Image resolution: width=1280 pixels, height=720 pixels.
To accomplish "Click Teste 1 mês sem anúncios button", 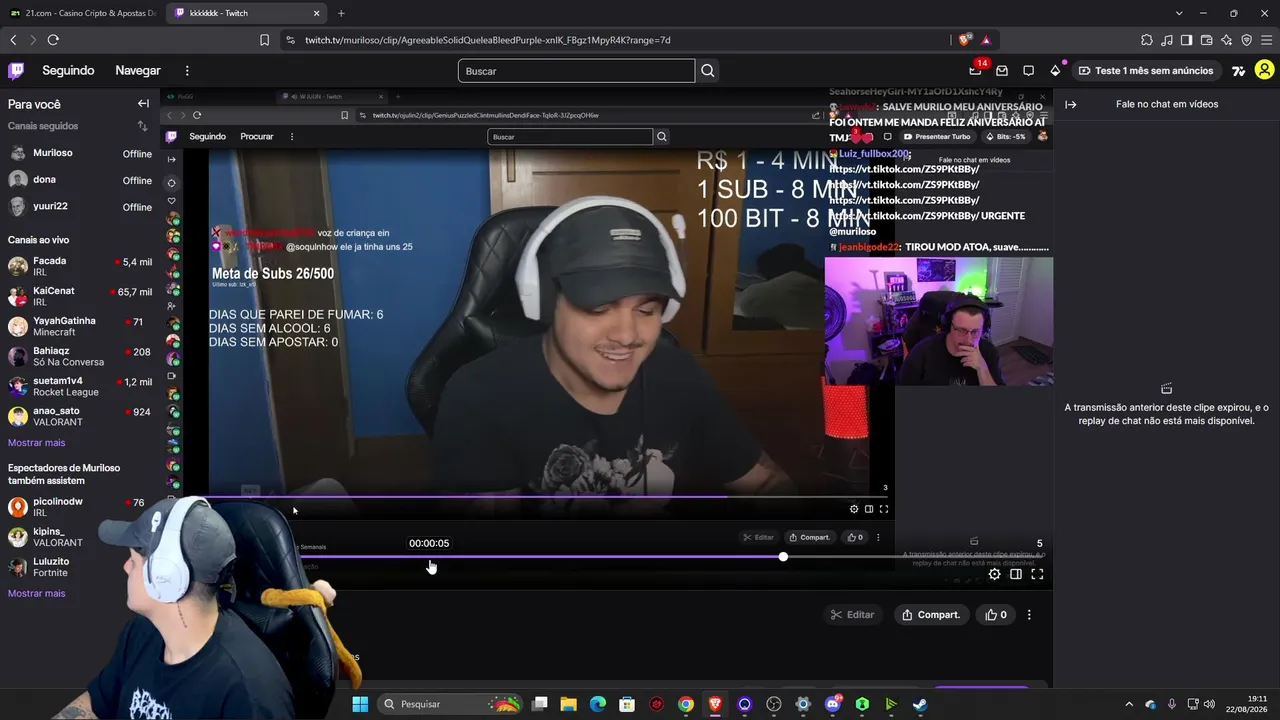I will click(1146, 71).
